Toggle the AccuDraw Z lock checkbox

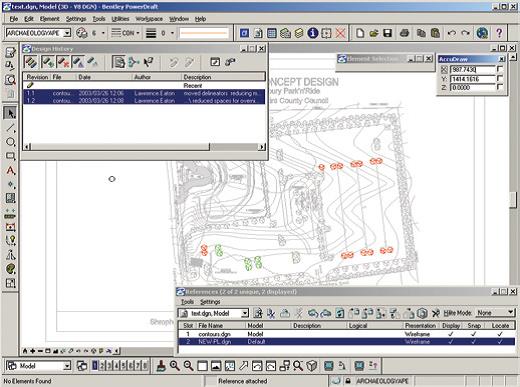500,87
